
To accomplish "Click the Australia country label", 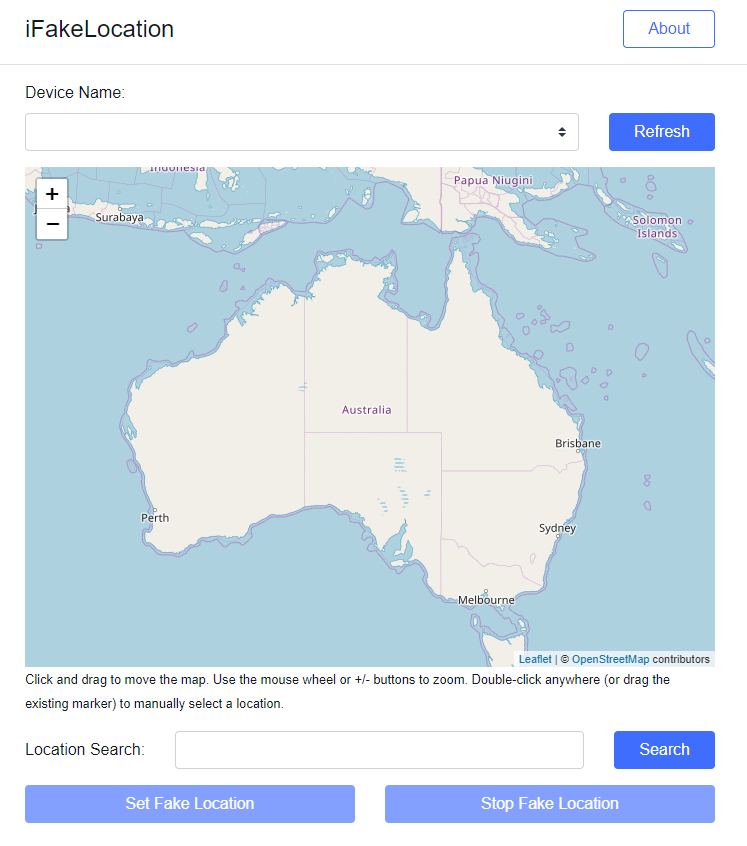I will (x=366, y=410).
